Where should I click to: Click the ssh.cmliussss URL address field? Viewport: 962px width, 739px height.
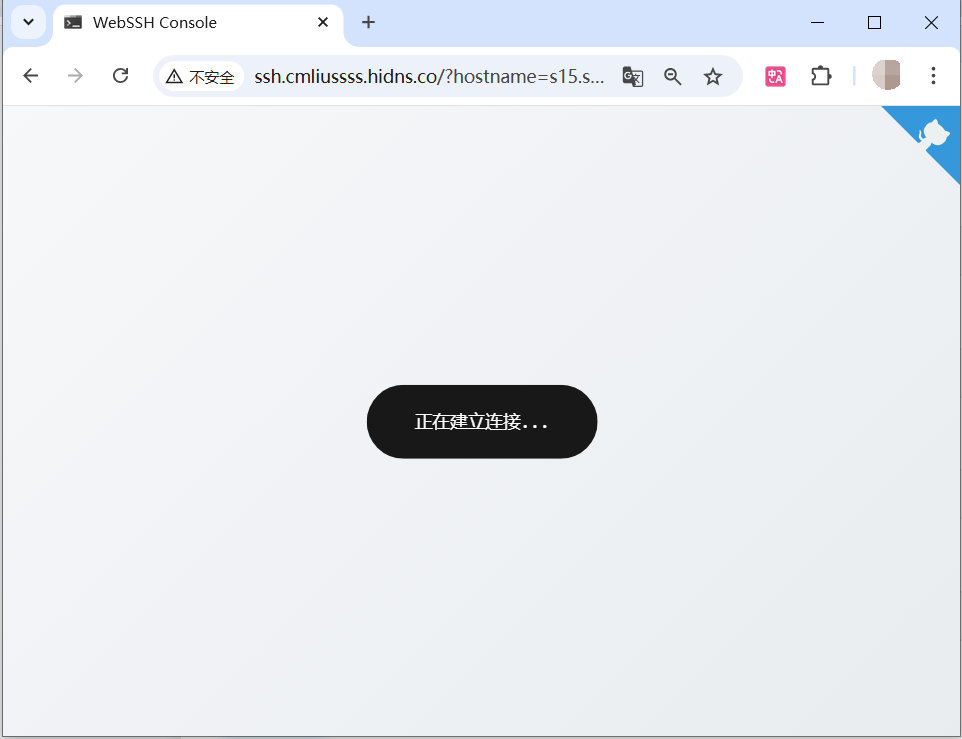428,77
